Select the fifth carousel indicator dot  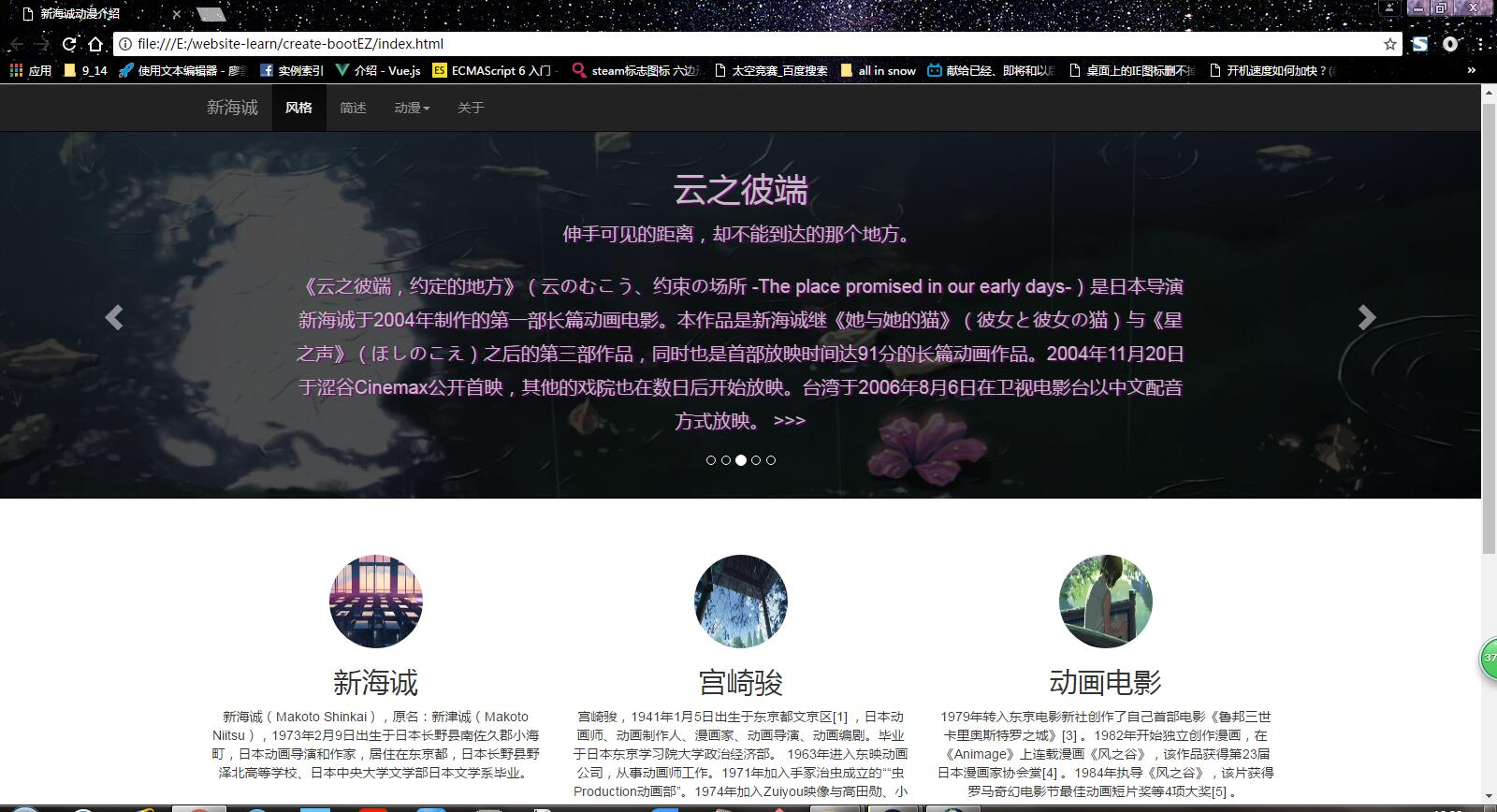(771, 460)
